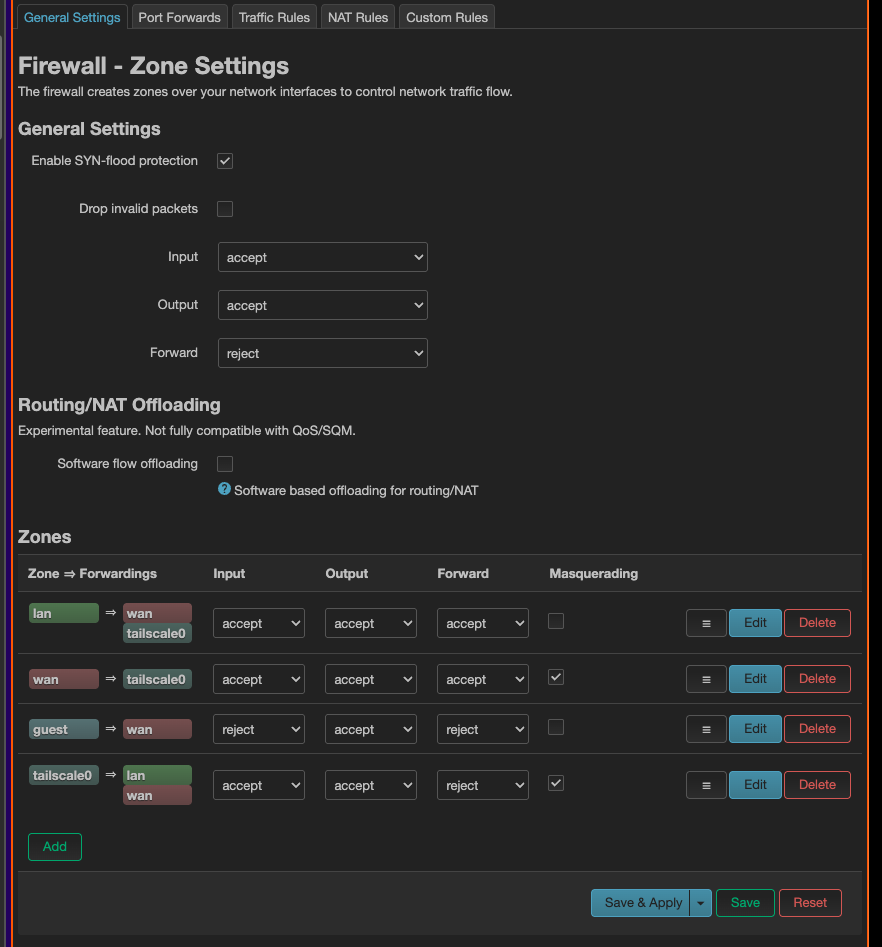This screenshot has width=882, height=947.
Task: Click the drag handle icon for tailscale0 zone
Action: point(706,785)
